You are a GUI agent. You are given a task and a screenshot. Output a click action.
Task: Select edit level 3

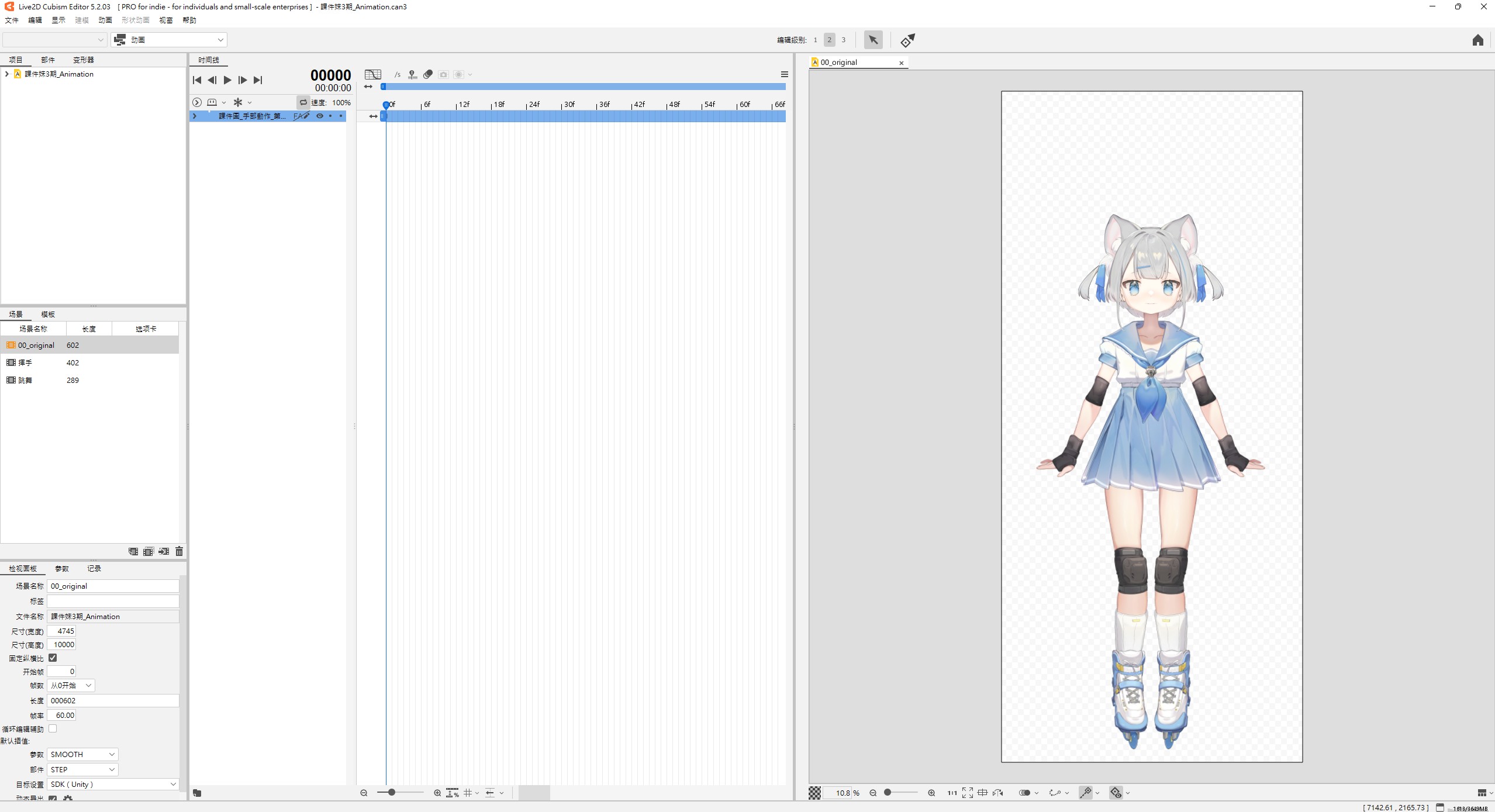coord(844,40)
